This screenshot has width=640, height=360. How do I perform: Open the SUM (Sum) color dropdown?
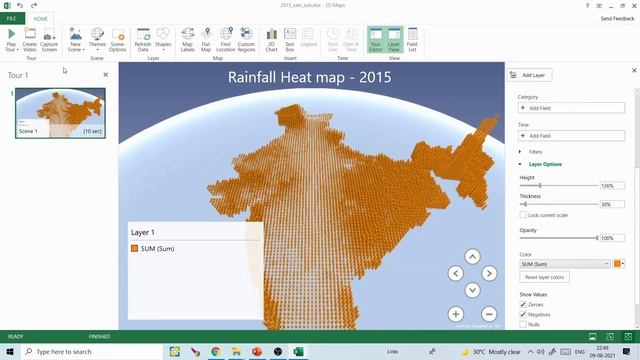(x=565, y=264)
